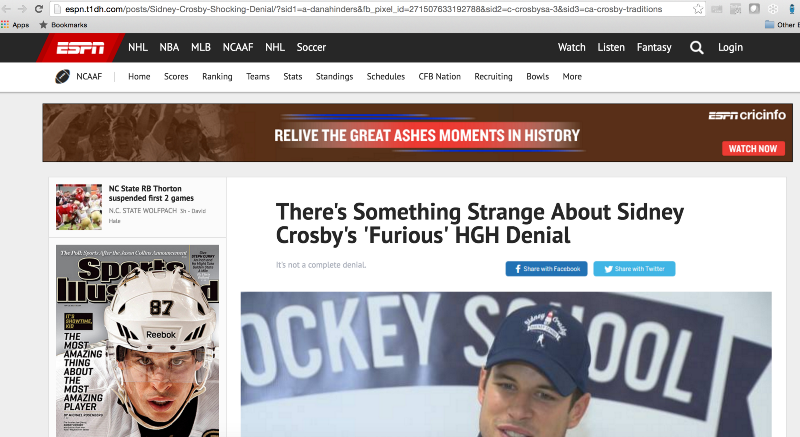Viewport: 800px width, 437px height.
Task: Open the Recruiting tab
Action: click(493, 76)
